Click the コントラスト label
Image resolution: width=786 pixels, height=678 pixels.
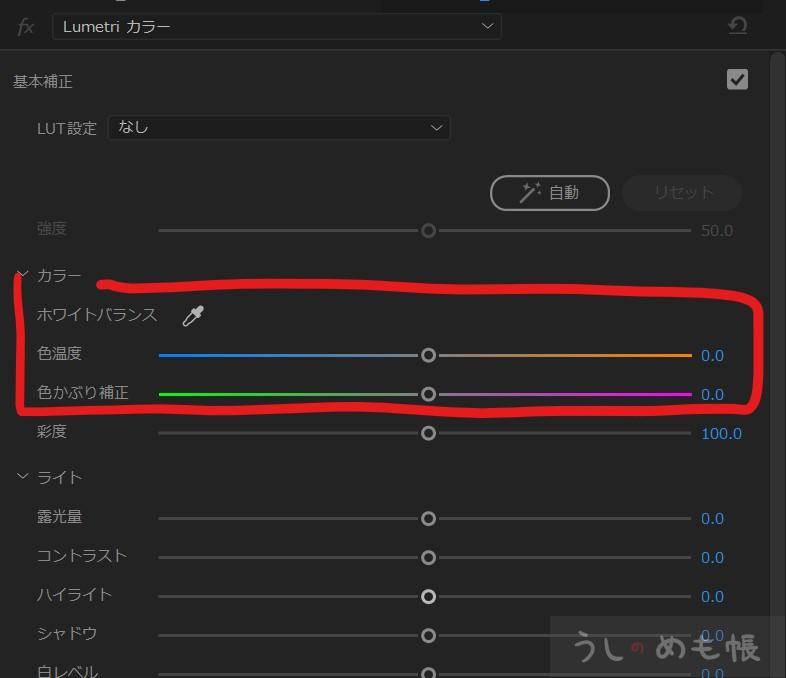[82, 556]
